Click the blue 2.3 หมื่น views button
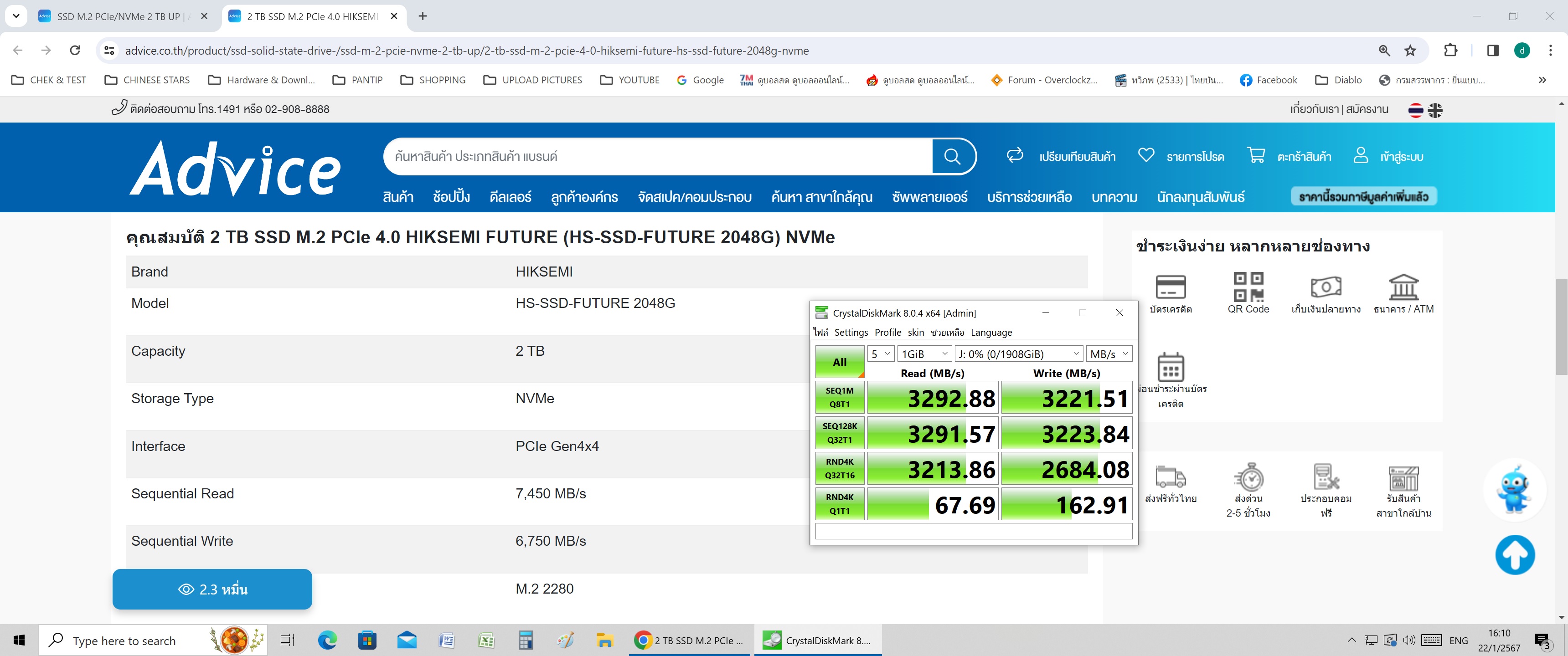Viewport: 1568px width, 656px height. click(x=212, y=589)
